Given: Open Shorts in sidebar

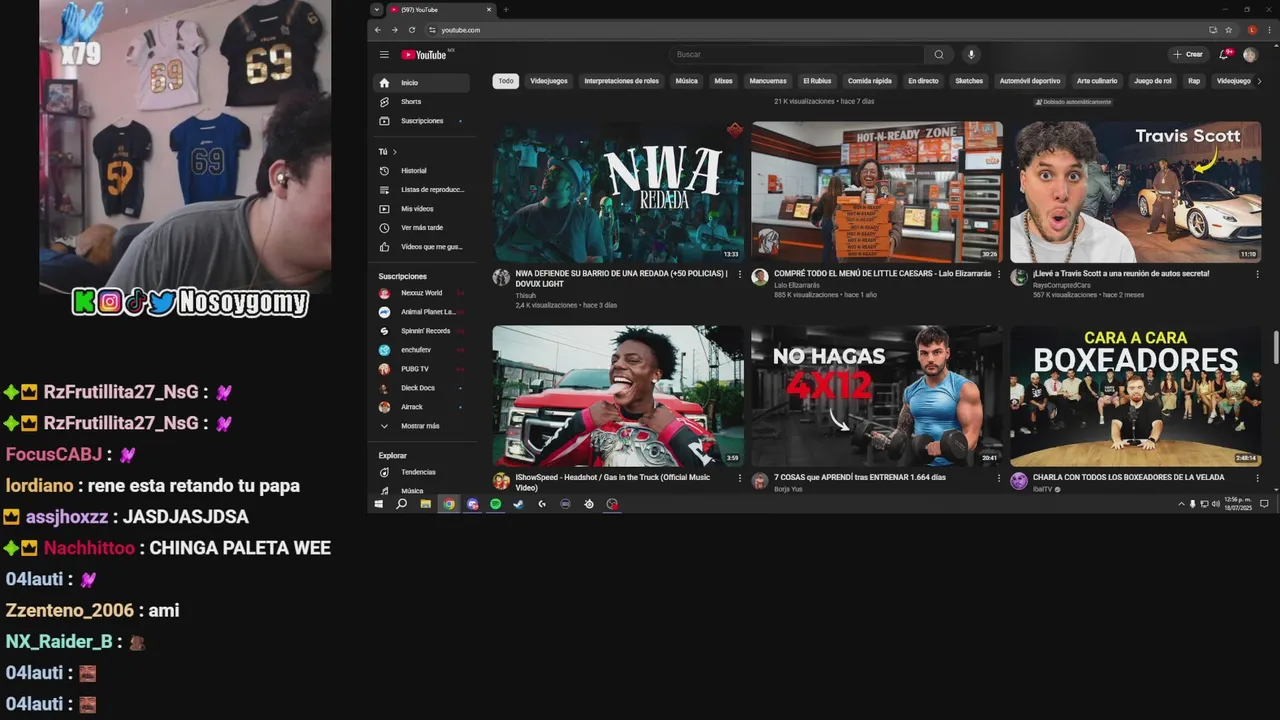Looking at the screenshot, I should click(x=421, y=102).
